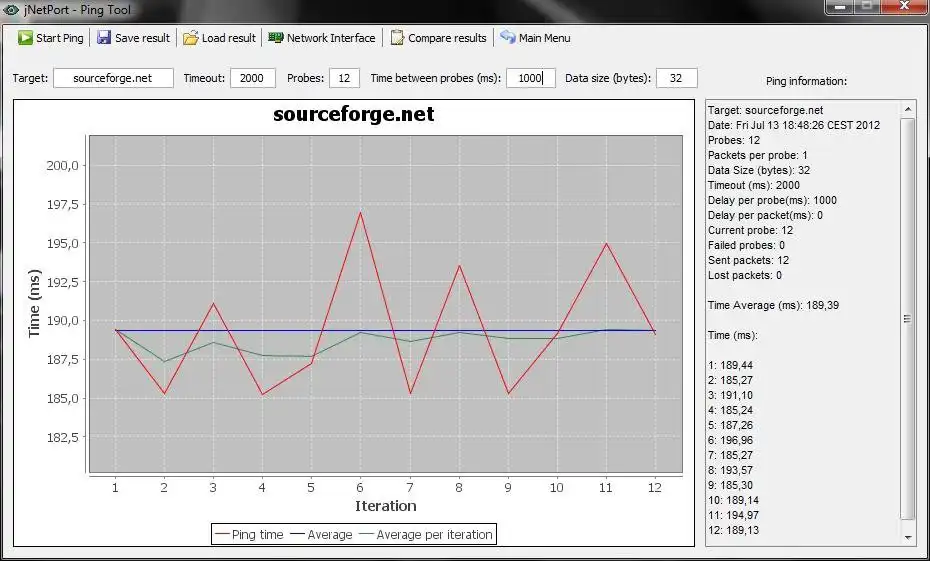Focus the Data size field showing 32

[677, 78]
